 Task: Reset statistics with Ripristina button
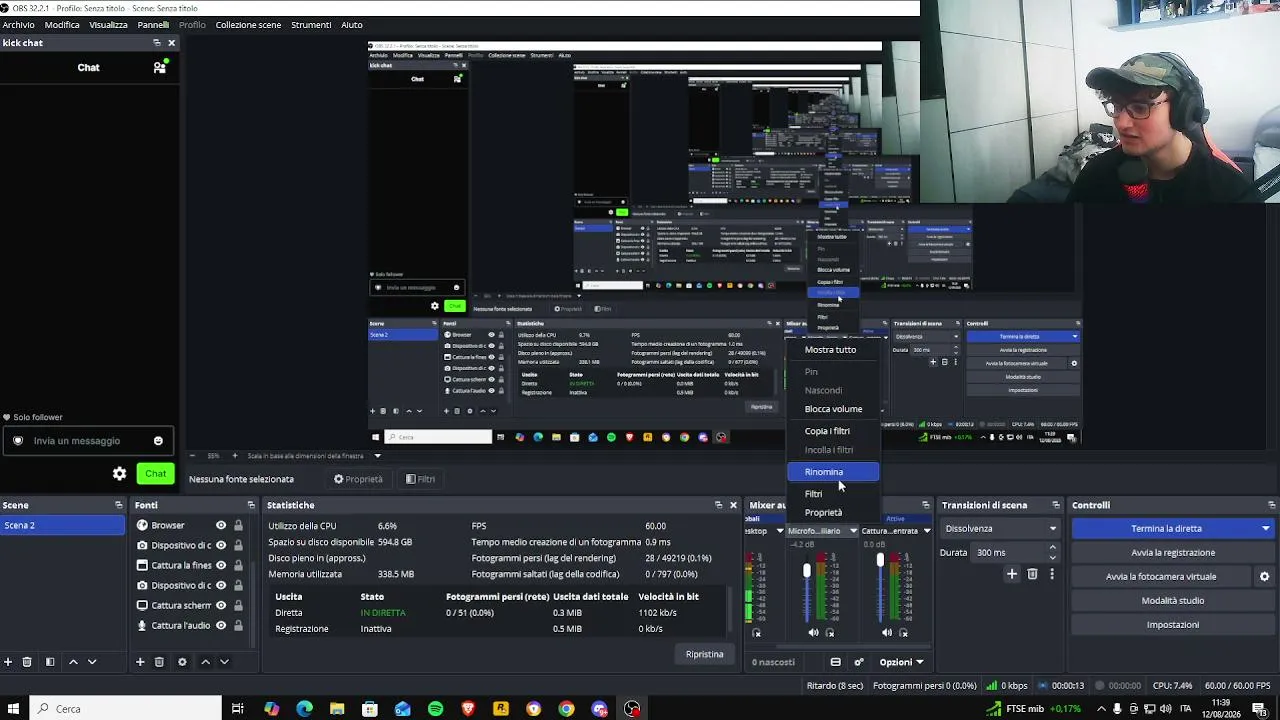tap(704, 654)
